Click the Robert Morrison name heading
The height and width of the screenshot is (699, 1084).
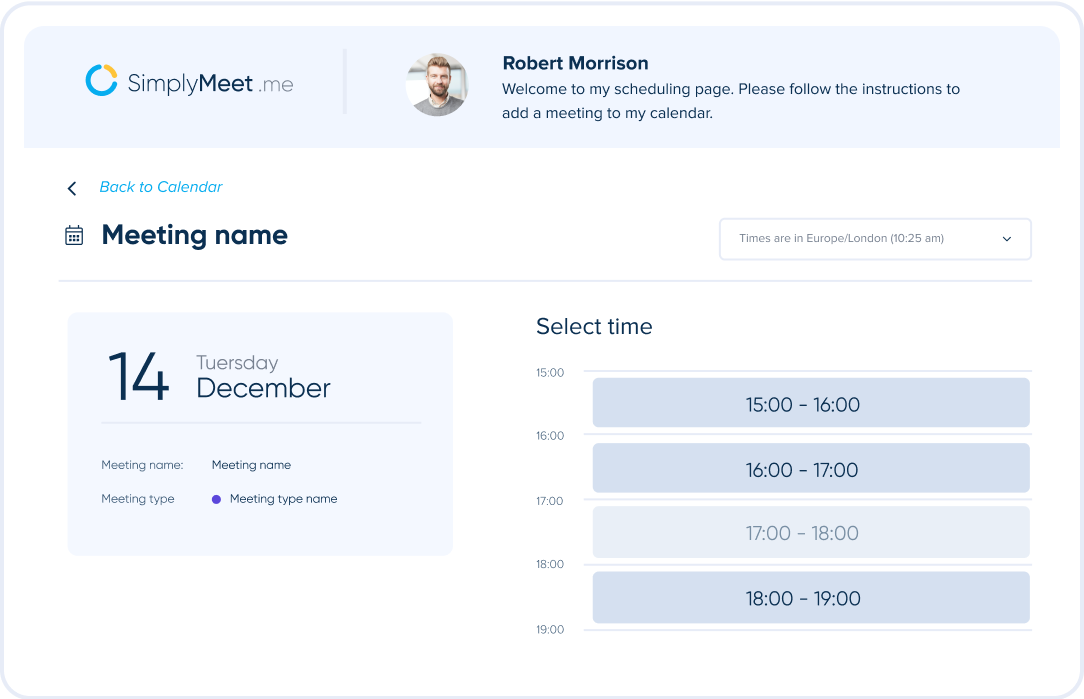click(575, 63)
